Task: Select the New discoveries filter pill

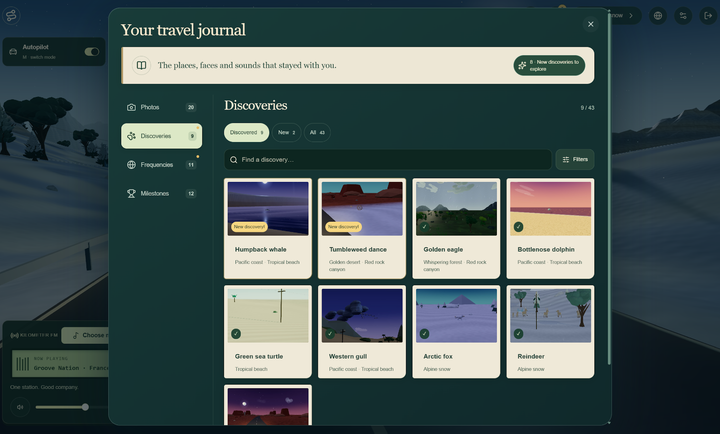Action: (x=287, y=132)
